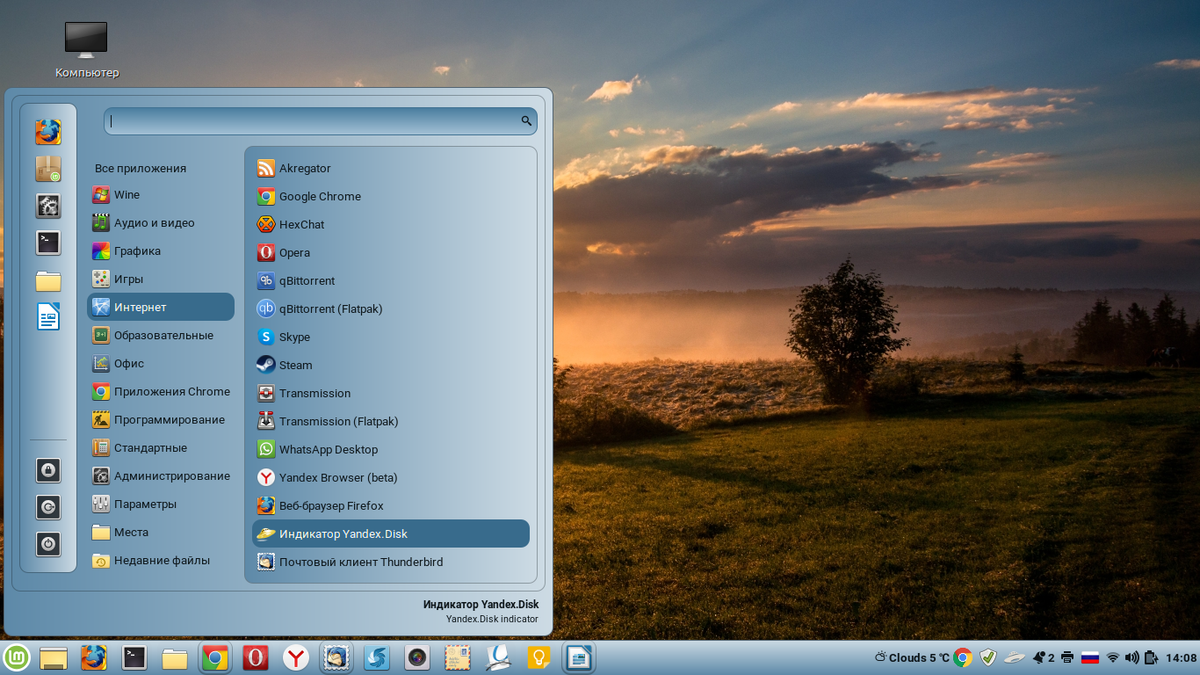Select the Приложения Chrome category

pyautogui.click(x=160, y=391)
